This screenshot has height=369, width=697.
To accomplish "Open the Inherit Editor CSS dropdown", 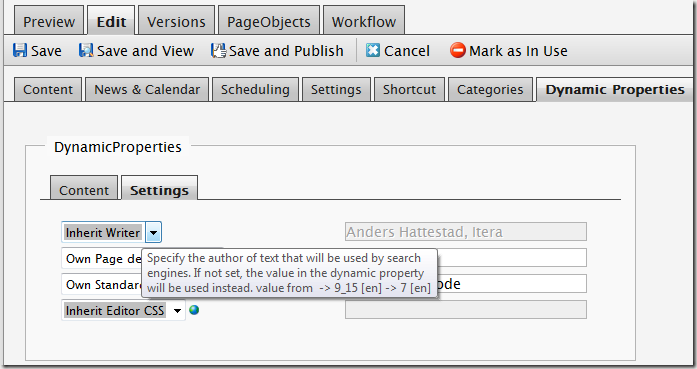I will [124, 310].
